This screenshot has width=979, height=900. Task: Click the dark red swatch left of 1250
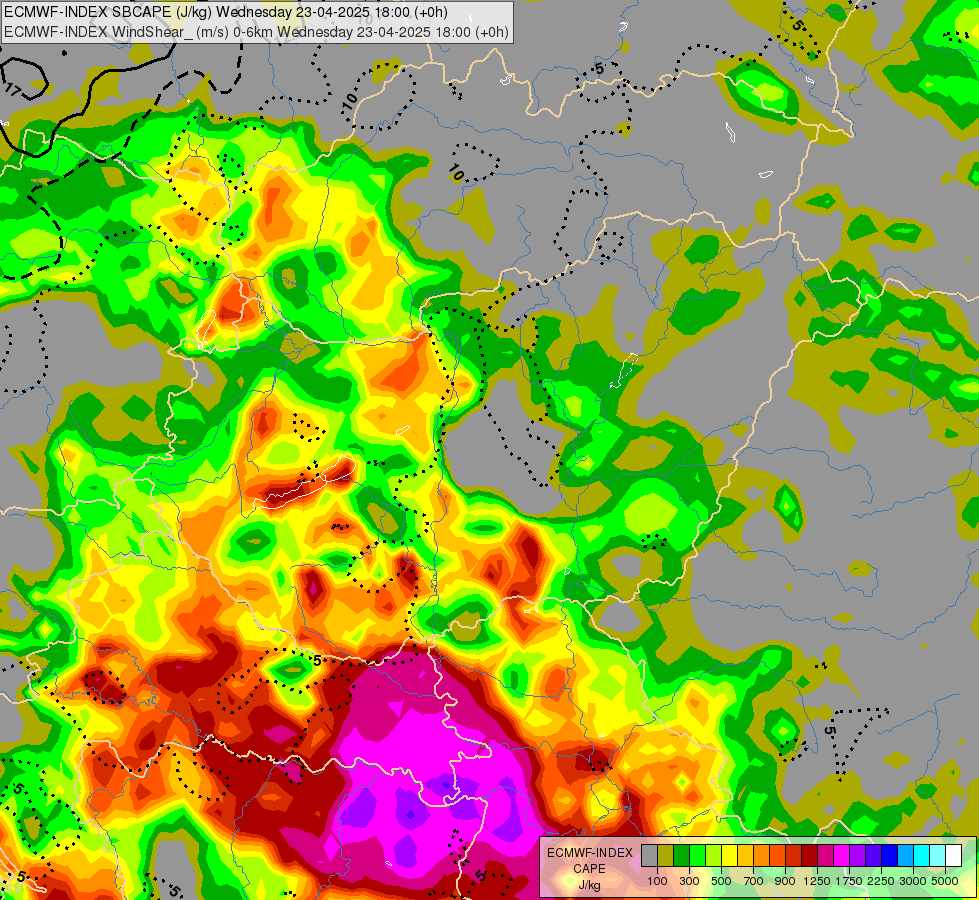point(810,855)
